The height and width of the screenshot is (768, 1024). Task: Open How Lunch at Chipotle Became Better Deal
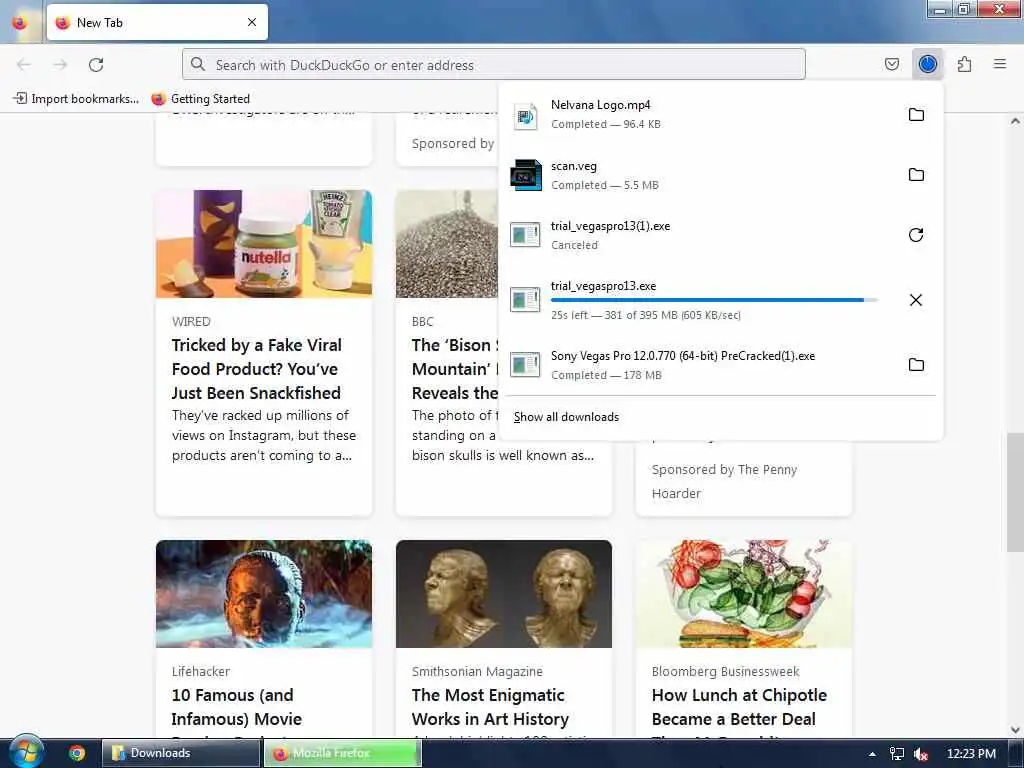(739, 707)
